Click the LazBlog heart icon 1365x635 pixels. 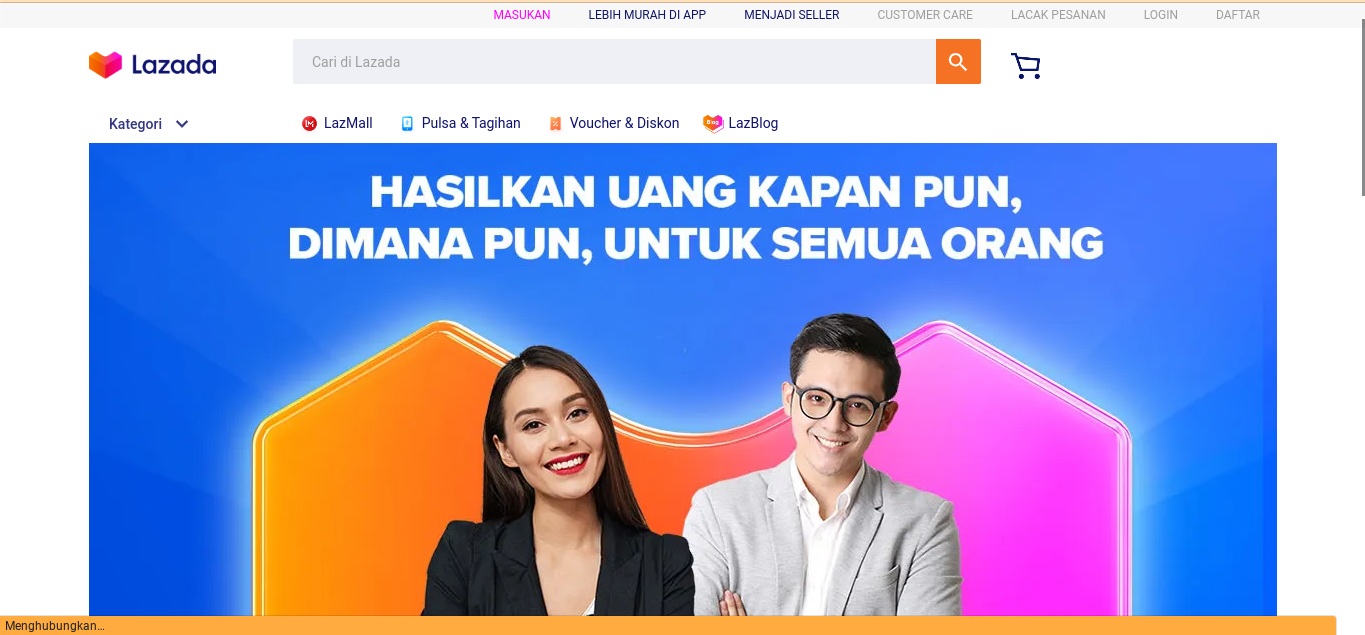pos(713,124)
